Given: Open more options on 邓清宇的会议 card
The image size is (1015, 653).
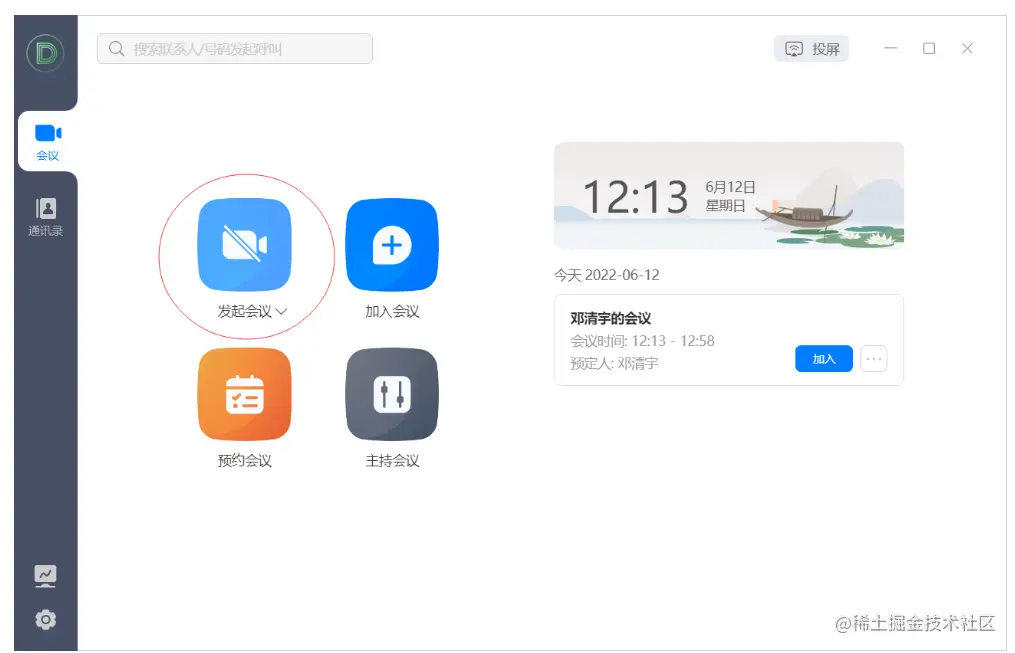Looking at the screenshot, I should [x=873, y=358].
